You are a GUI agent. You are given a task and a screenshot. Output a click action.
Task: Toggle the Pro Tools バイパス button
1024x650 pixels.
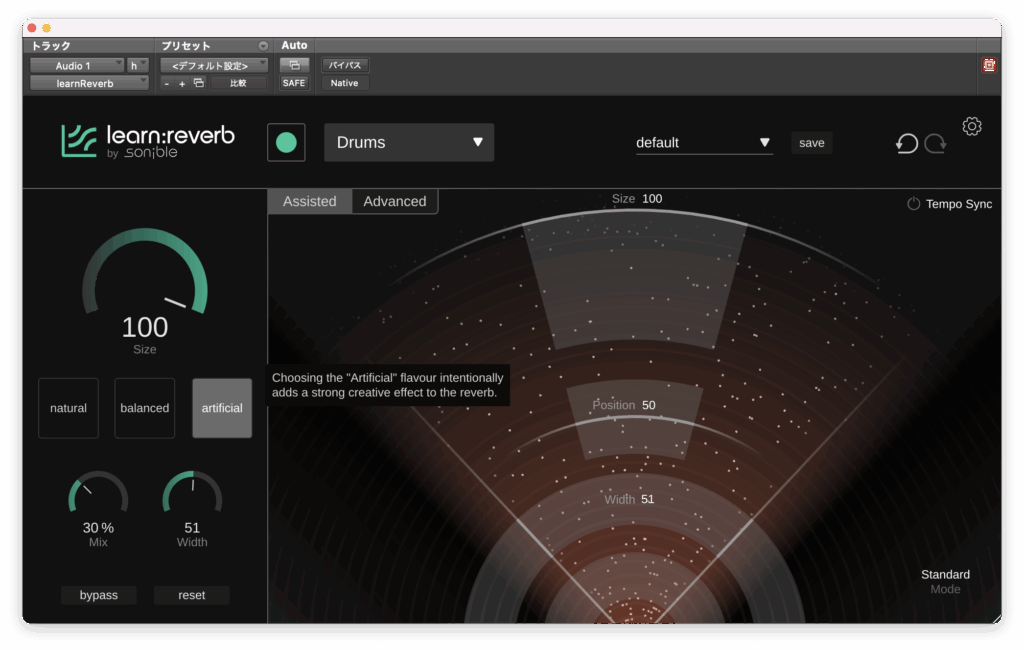[x=345, y=65]
